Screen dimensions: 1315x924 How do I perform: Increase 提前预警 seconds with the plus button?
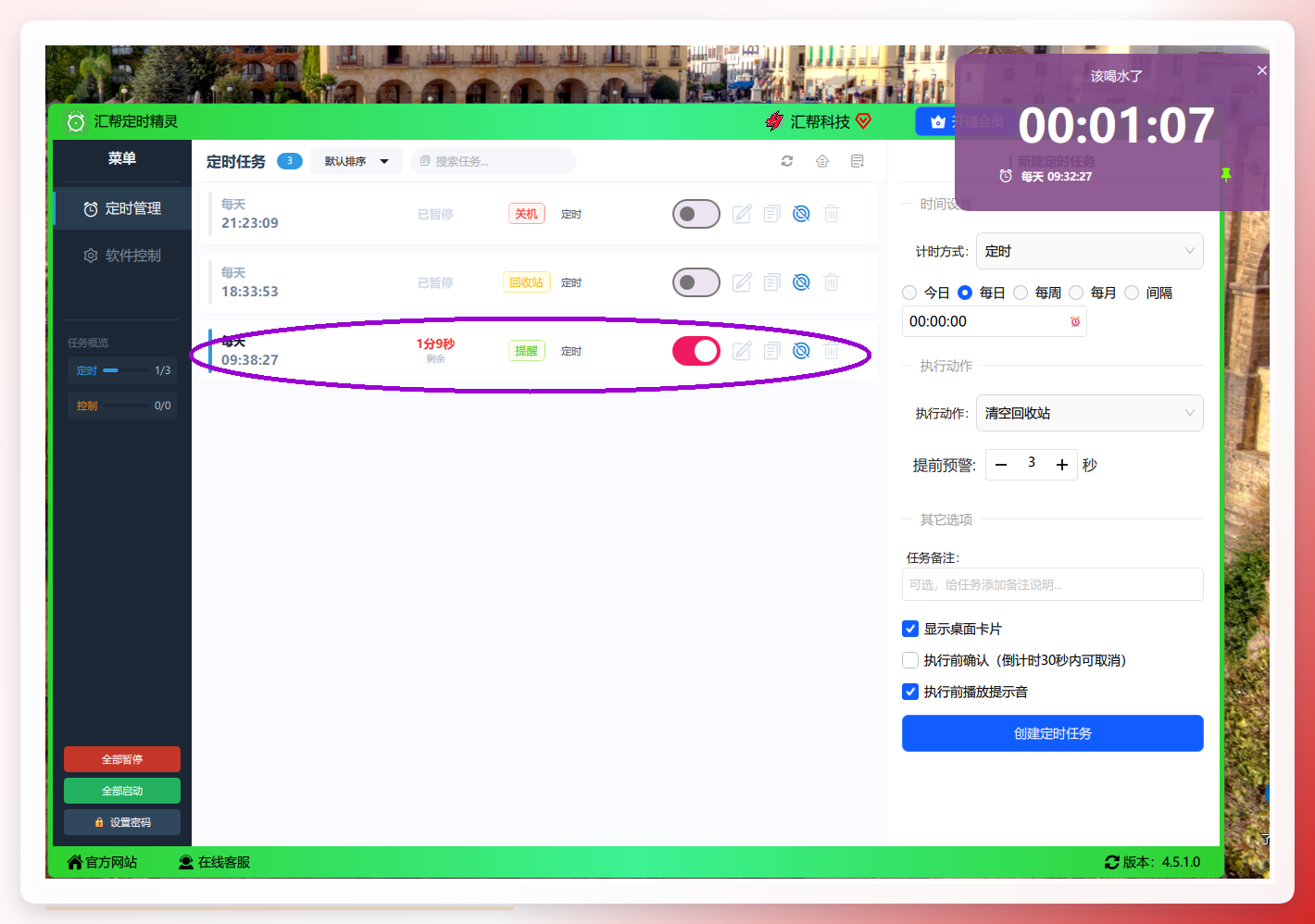point(1062,465)
